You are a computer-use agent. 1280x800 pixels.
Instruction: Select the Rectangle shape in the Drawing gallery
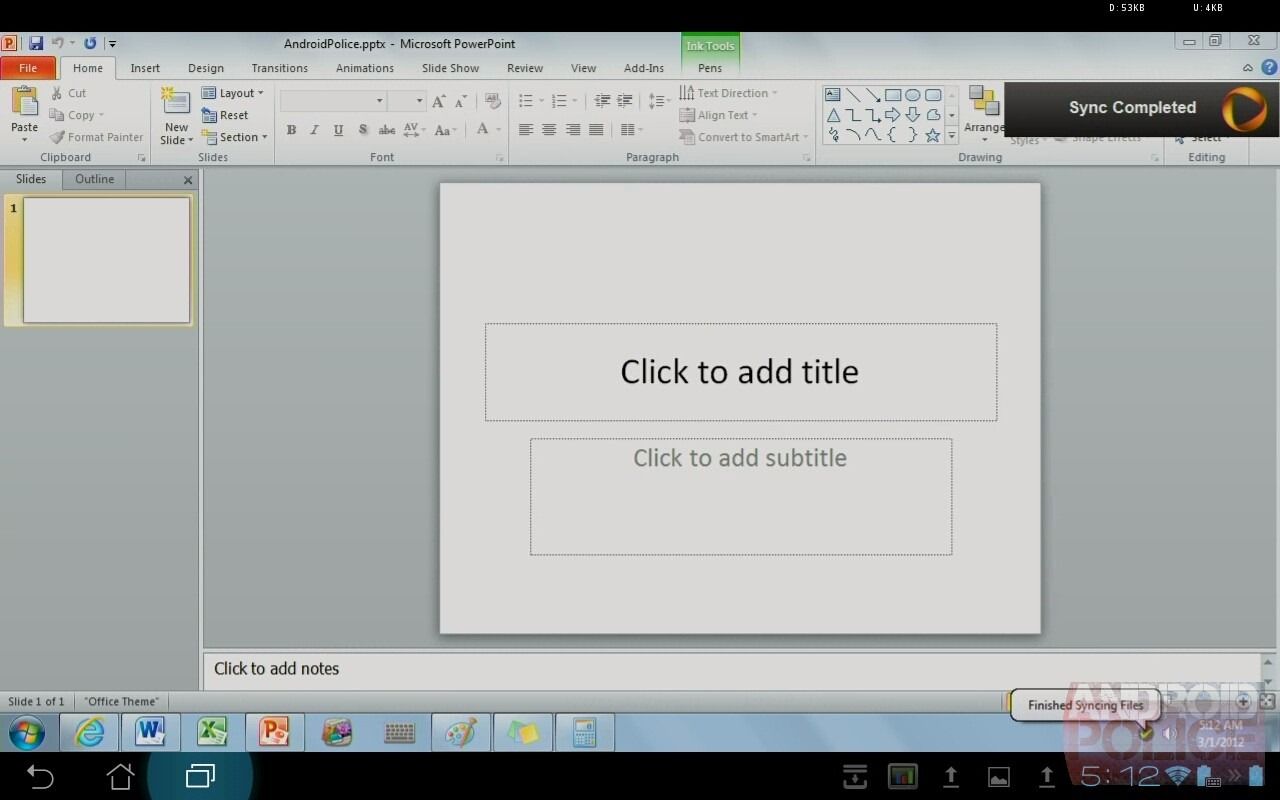coord(893,93)
